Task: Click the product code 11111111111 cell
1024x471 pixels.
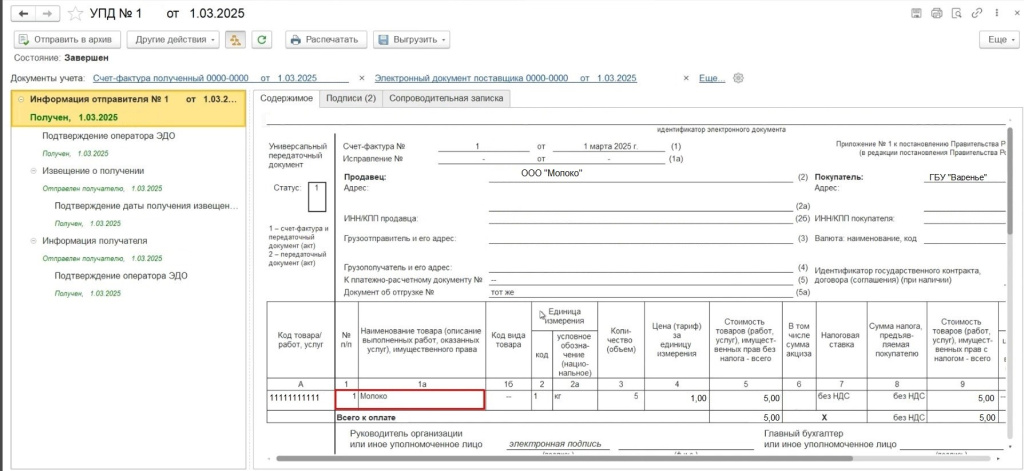Action: click(300, 400)
